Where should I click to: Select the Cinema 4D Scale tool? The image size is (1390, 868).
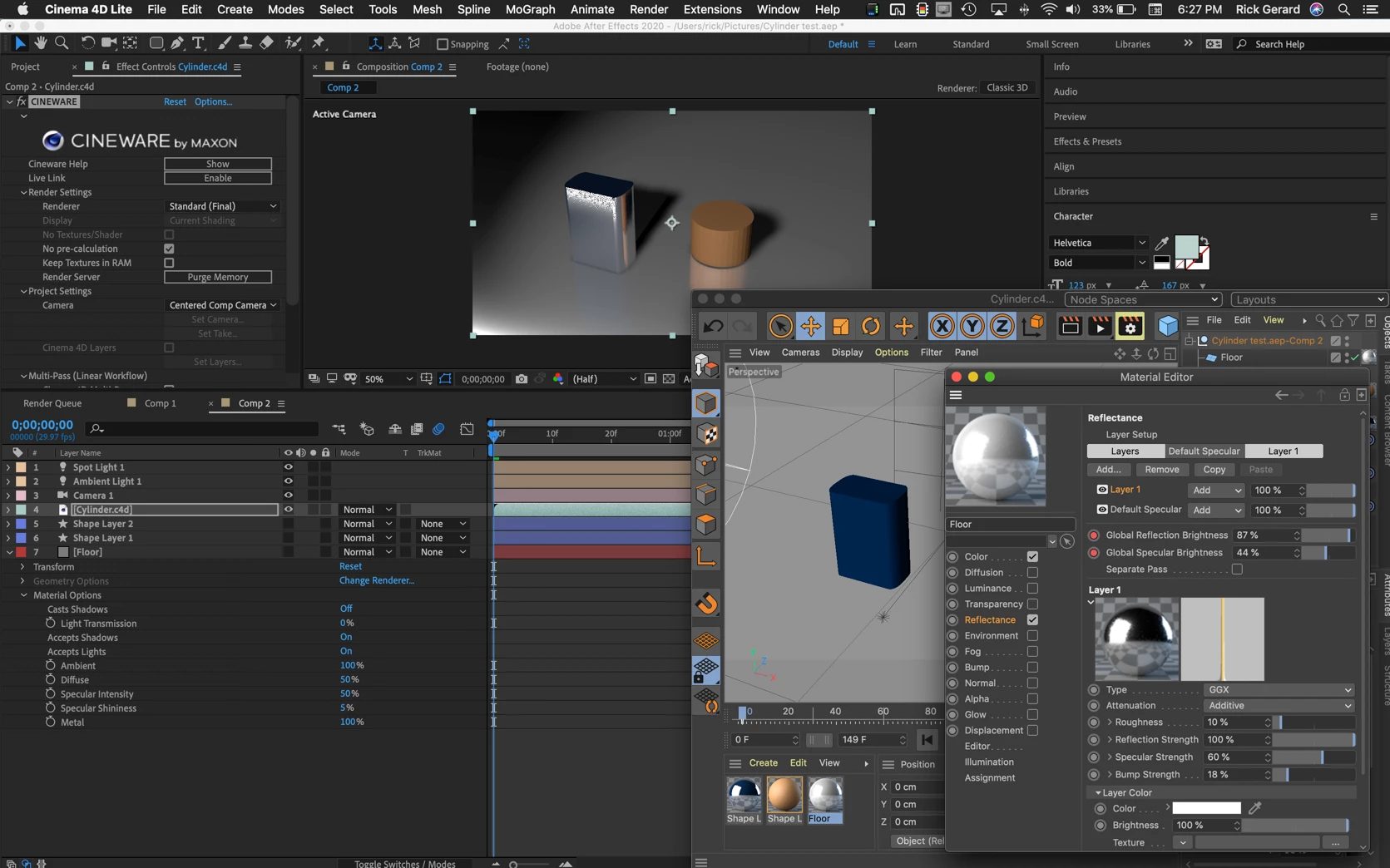tap(841, 327)
